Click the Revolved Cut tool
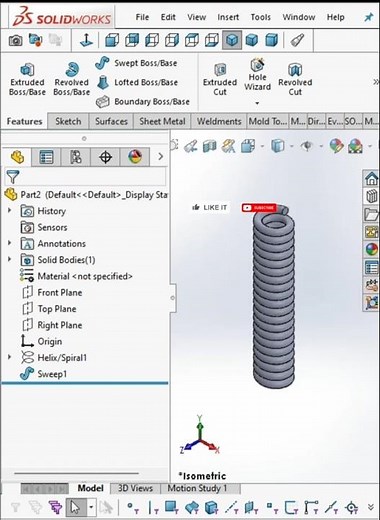Screen dimensions: 380x520 [295, 80]
